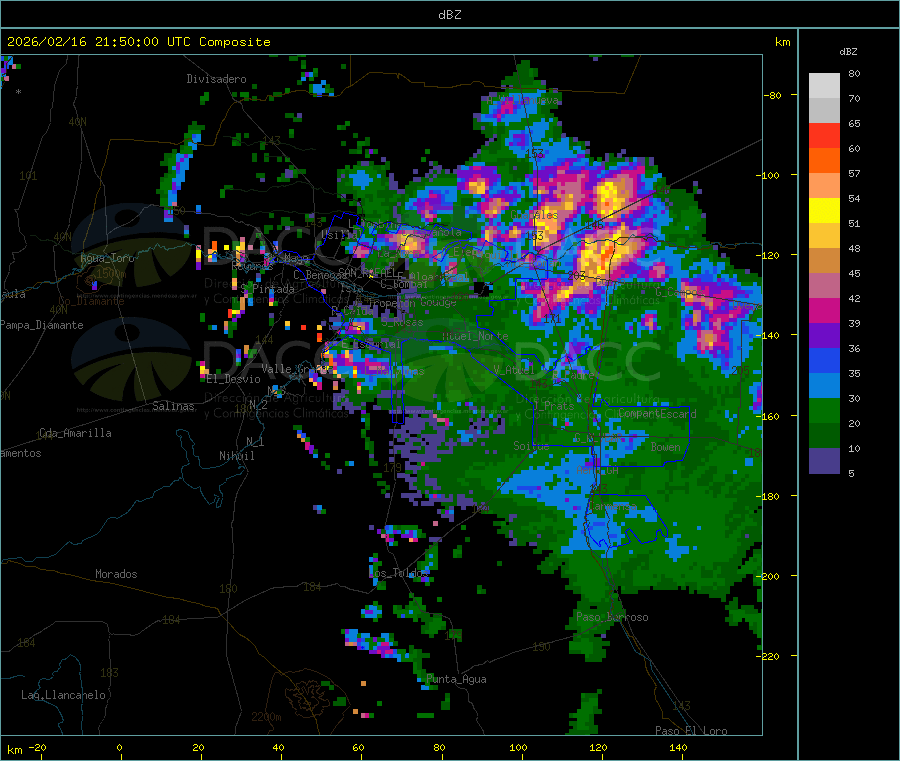Click the CompantEscard place label
This screenshot has height=761, width=900.
[x=658, y=414]
